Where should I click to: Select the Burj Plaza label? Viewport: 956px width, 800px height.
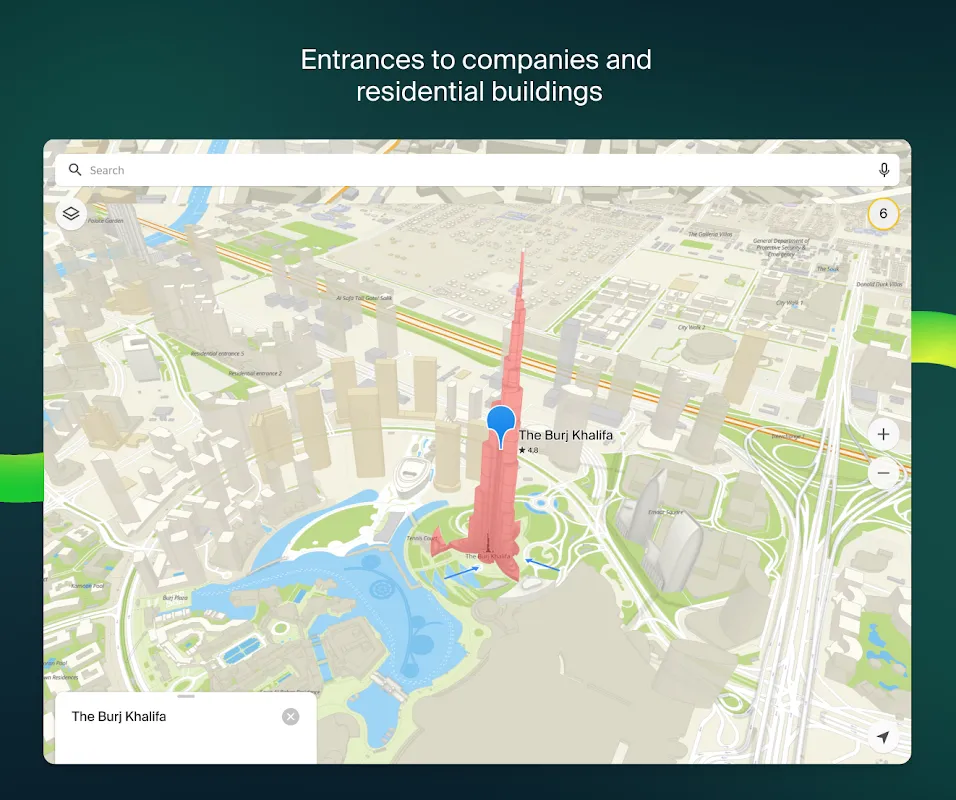175,598
